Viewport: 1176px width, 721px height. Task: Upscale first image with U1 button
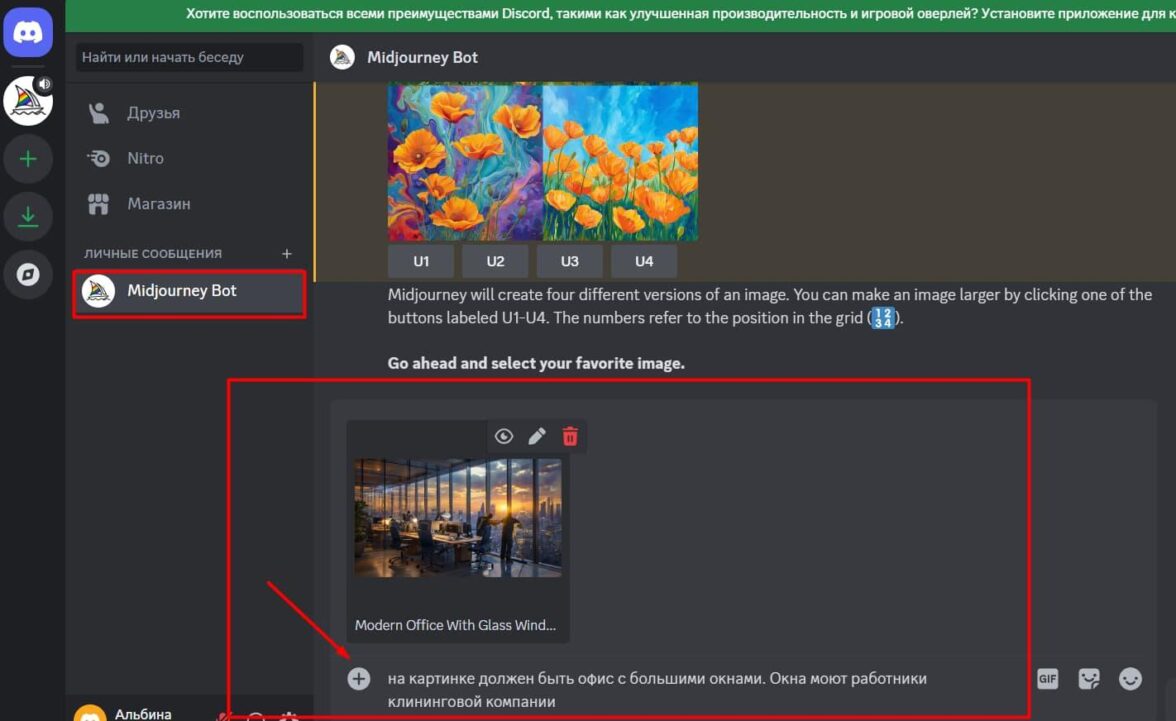point(421,261)
